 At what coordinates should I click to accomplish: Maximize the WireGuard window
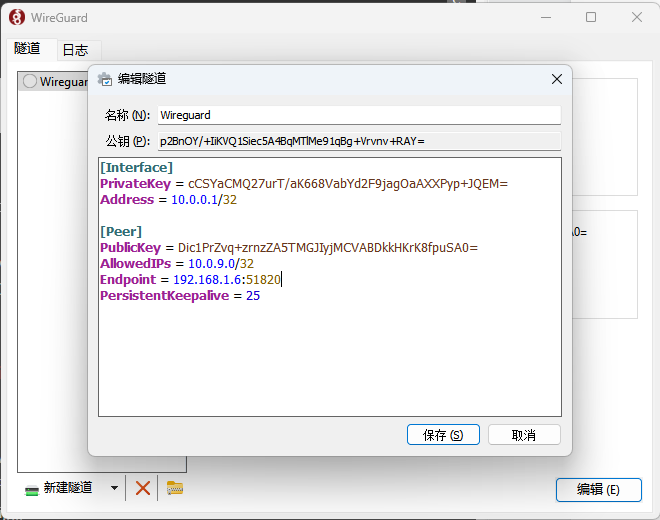click(591, 17)
